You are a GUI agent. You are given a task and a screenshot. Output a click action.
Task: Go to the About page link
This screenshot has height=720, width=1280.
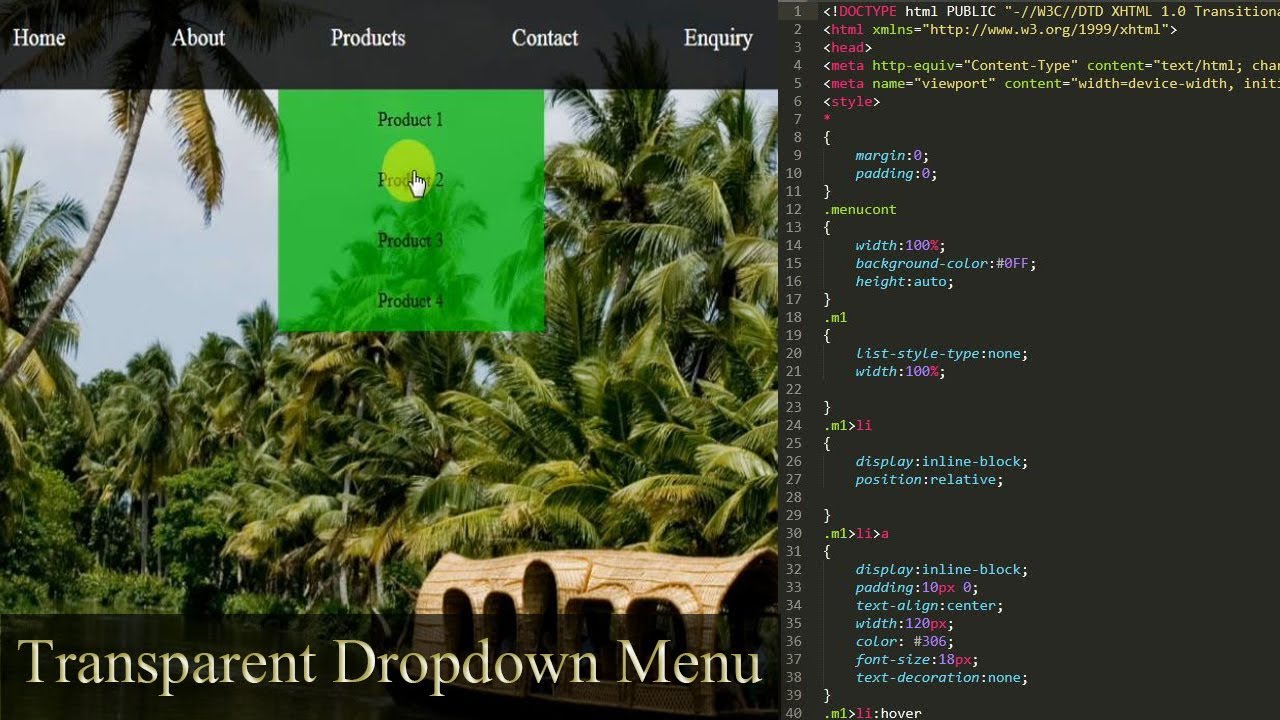(198, 38)
